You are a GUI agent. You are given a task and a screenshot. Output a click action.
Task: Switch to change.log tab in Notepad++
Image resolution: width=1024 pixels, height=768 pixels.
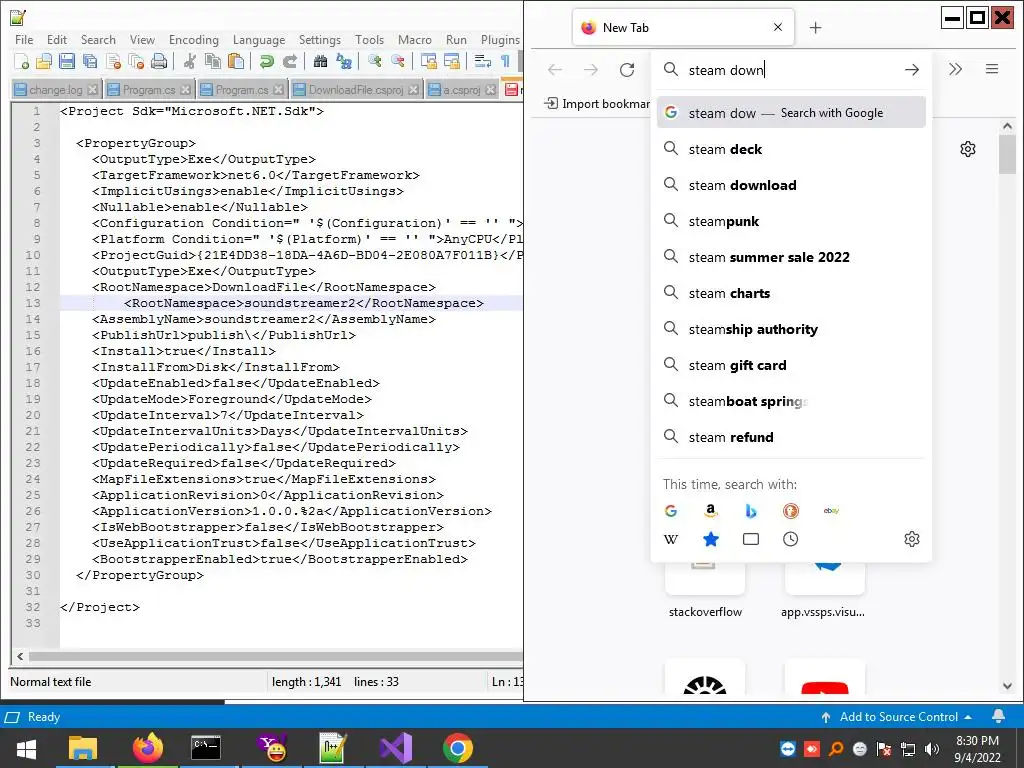56,89
